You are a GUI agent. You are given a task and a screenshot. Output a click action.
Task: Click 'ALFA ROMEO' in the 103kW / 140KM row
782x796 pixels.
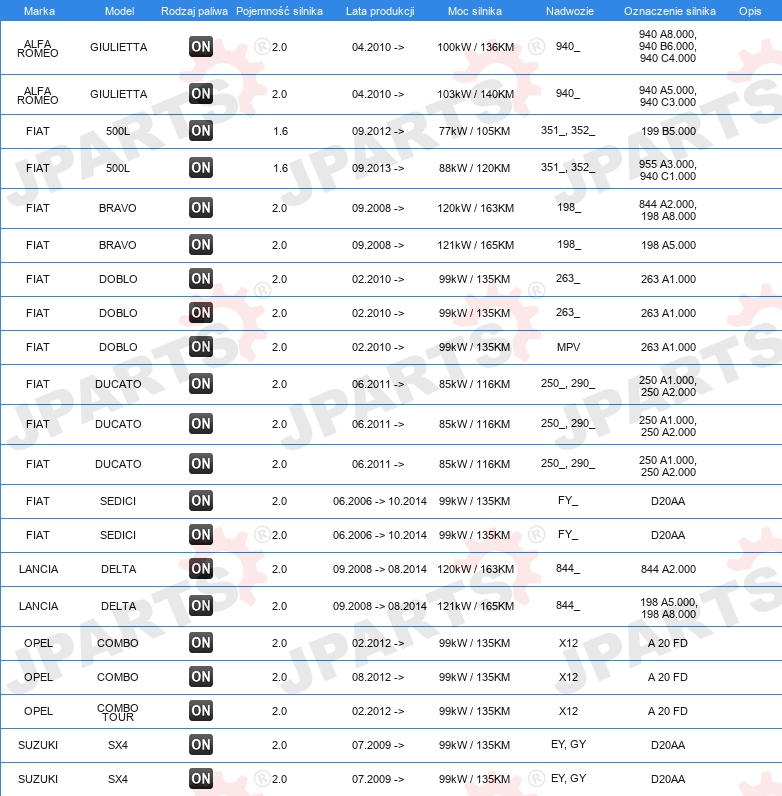(x=38, y=95)
